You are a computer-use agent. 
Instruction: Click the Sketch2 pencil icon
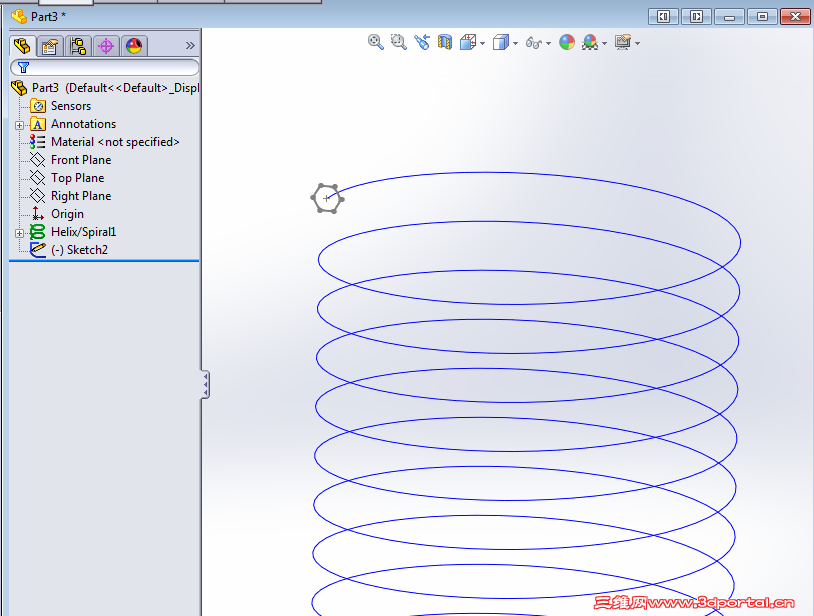coord(37,250)
